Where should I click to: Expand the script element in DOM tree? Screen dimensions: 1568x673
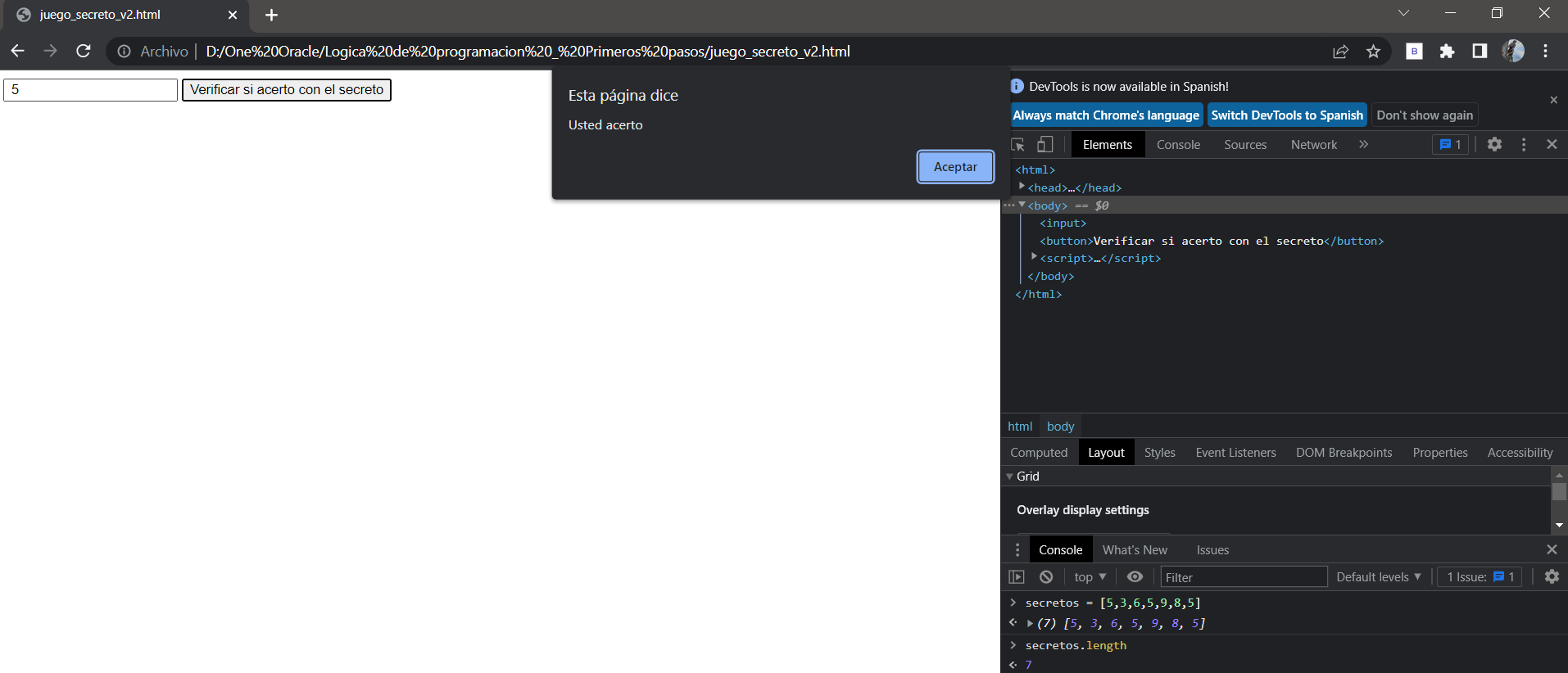pyautogui.click(x=1034, y=257)
